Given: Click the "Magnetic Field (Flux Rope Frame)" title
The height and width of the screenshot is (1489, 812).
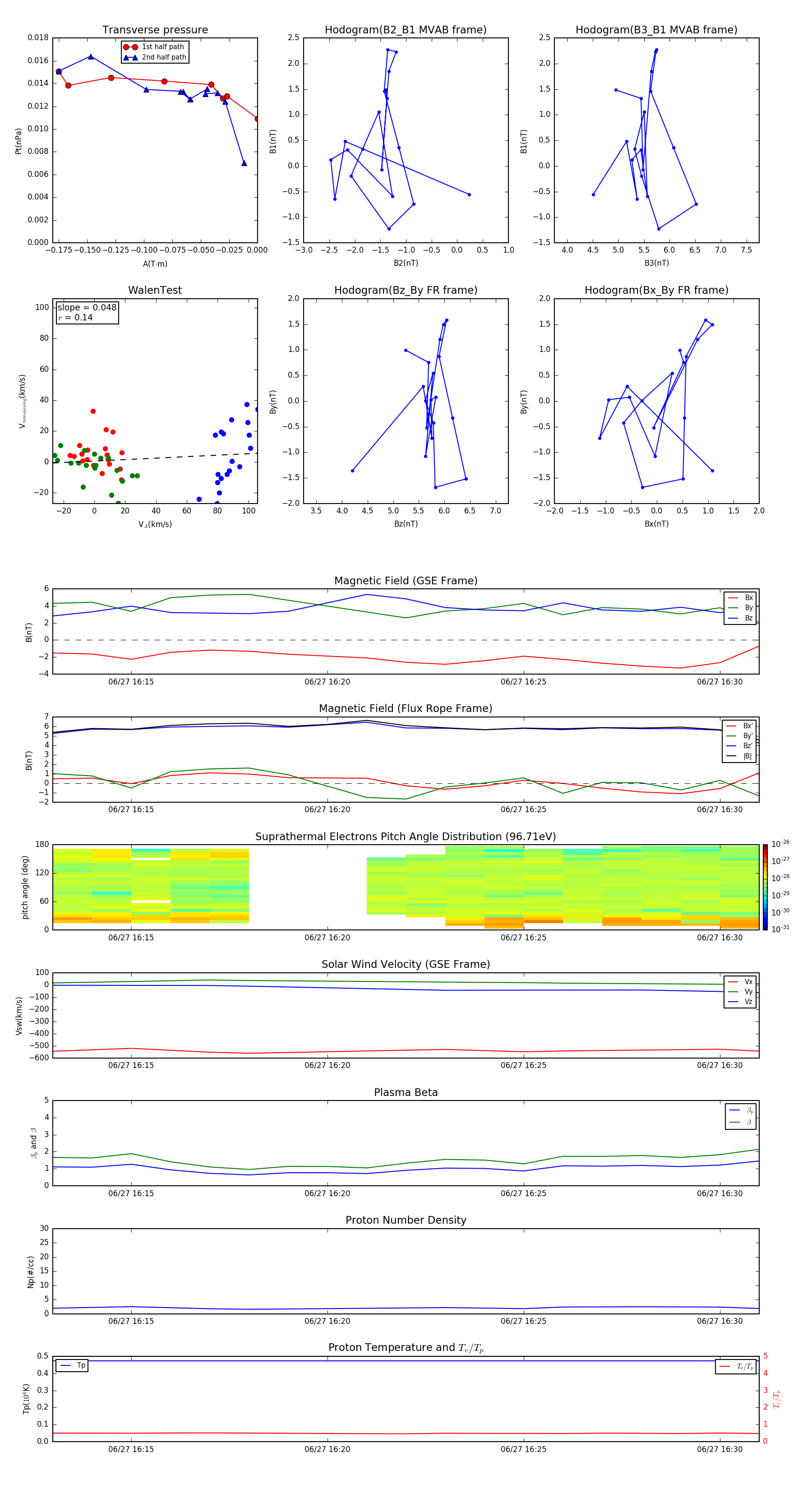Looking at the screenshot, I should (406, 709).
